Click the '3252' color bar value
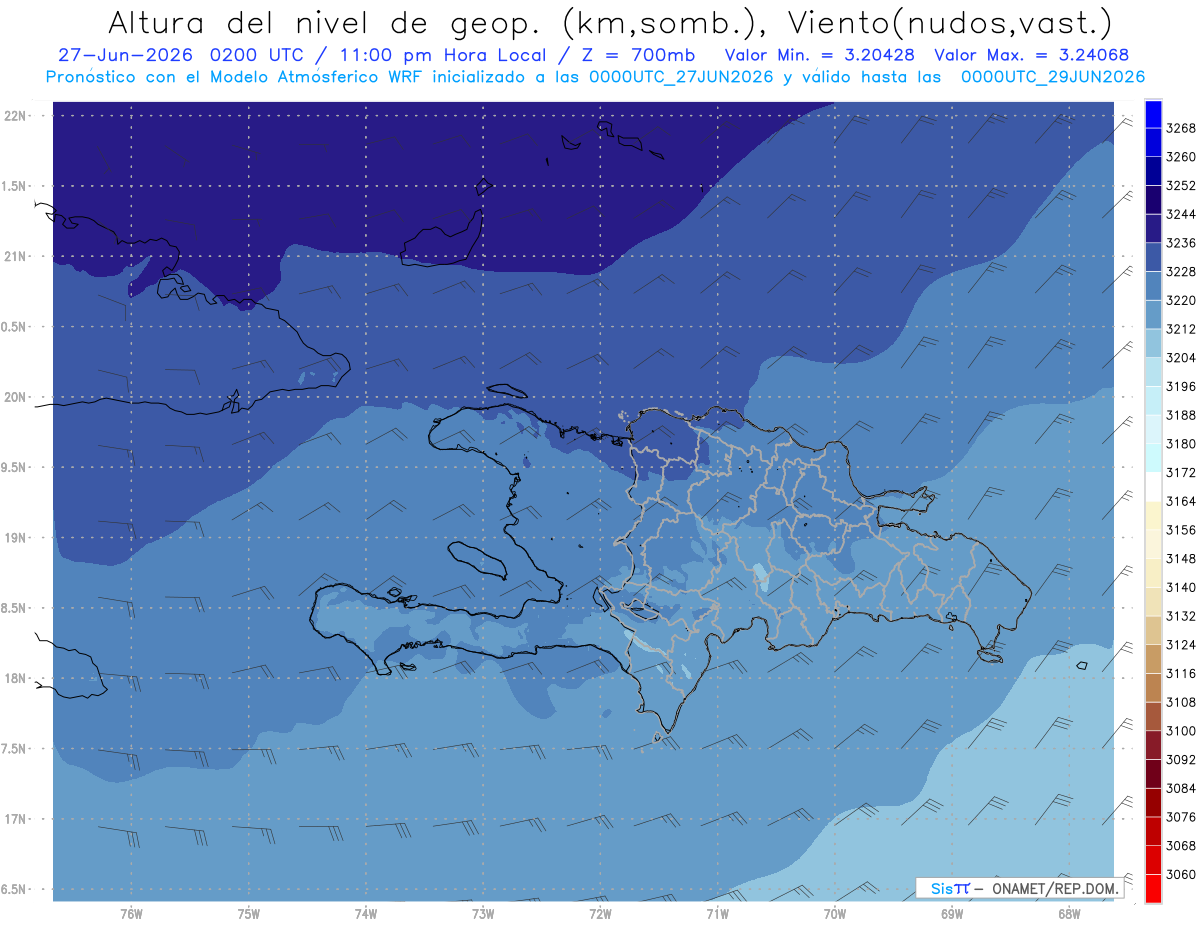Viewport: 1200px width, 927px height. click(1181, 186)
